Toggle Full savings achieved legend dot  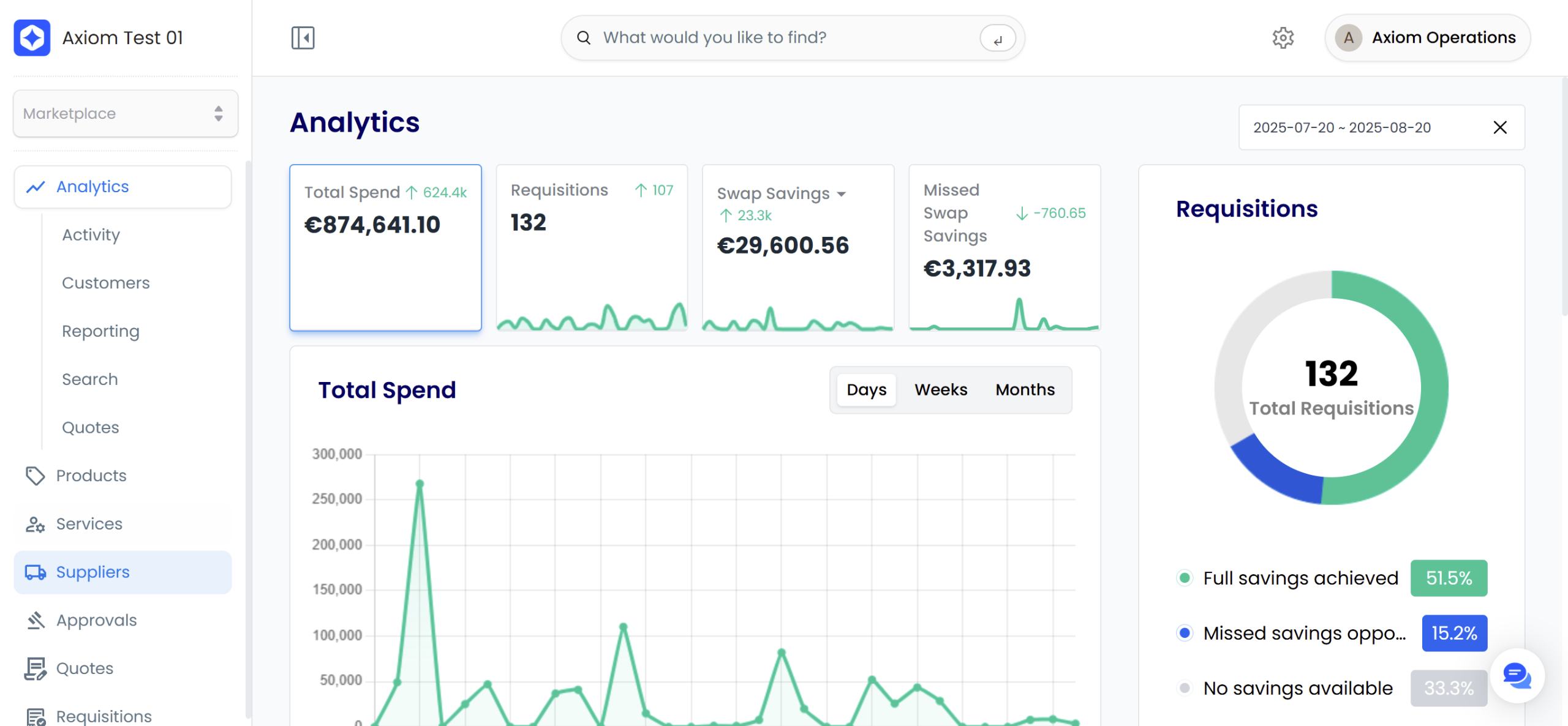click(1185, 578)
